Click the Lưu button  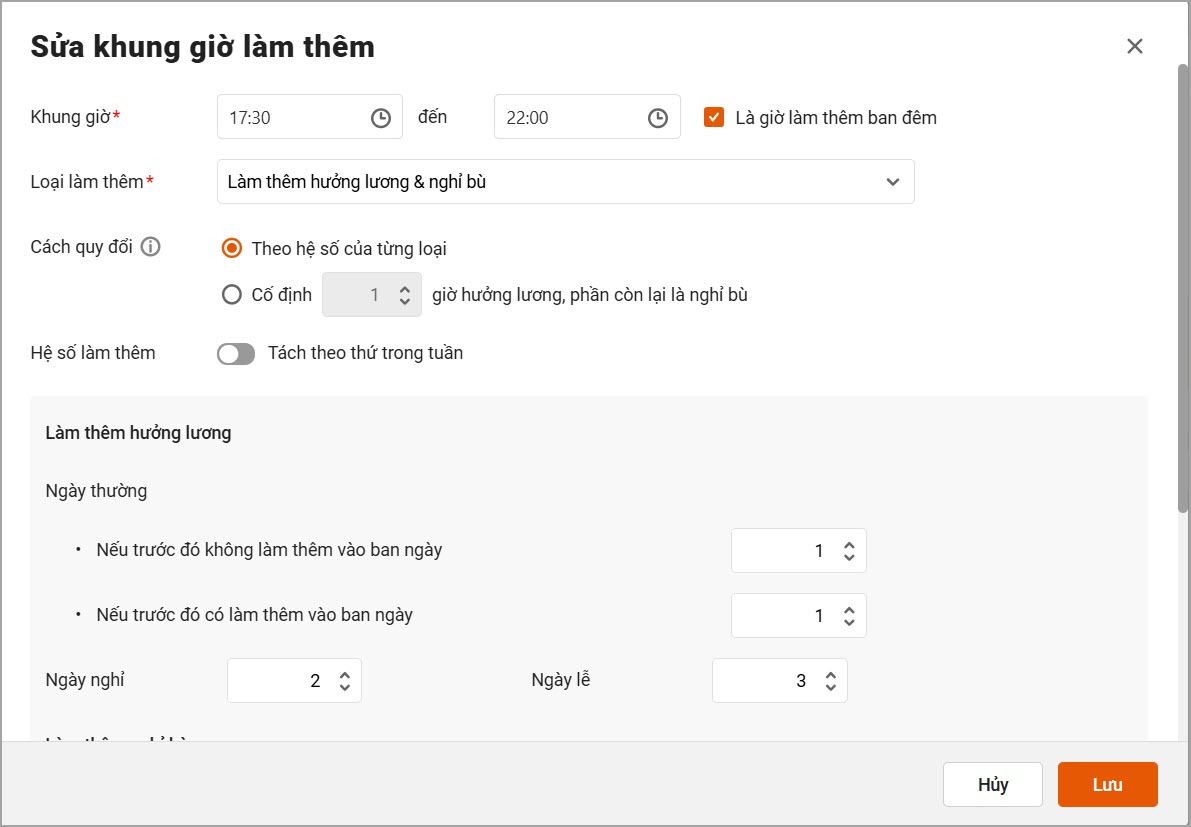(x=1107, y=784)
